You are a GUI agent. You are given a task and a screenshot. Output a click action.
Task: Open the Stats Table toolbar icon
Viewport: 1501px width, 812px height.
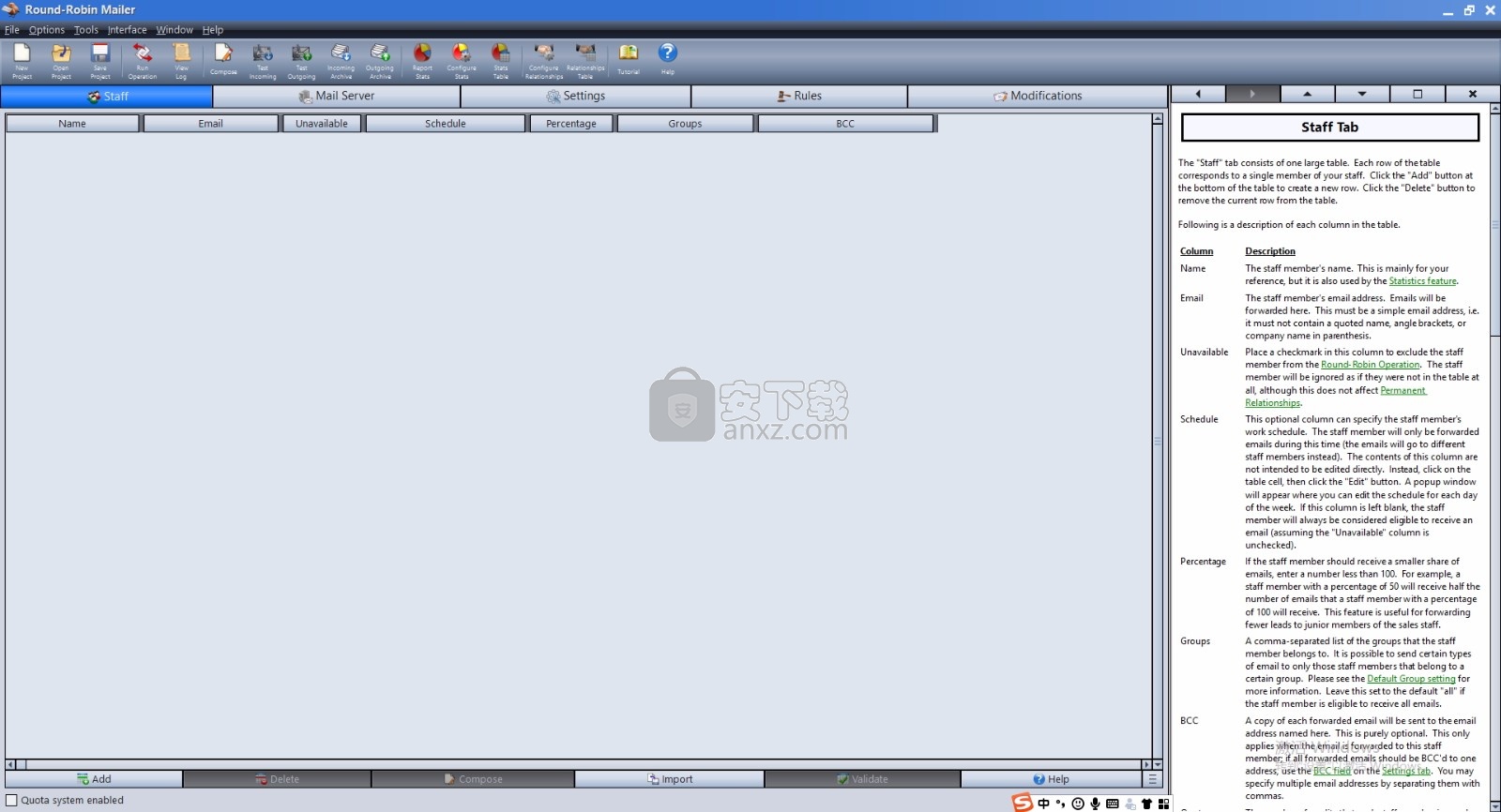click(x=501, y=61)
